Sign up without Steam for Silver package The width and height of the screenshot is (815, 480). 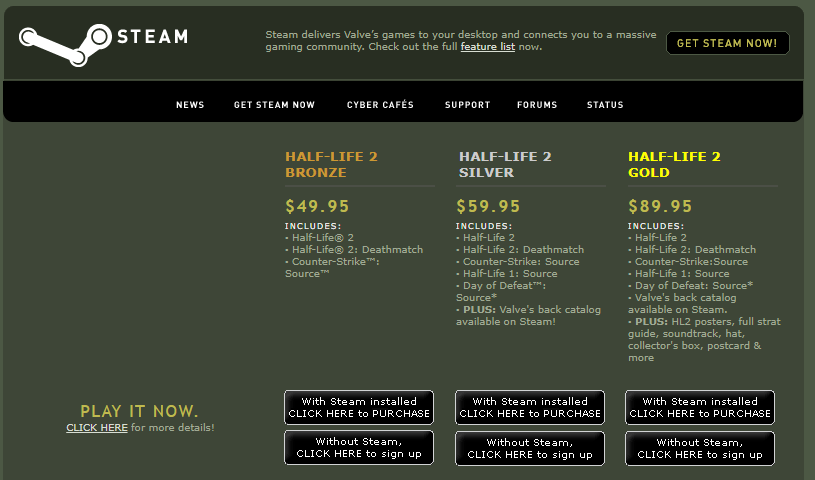(x=530, y=448)
